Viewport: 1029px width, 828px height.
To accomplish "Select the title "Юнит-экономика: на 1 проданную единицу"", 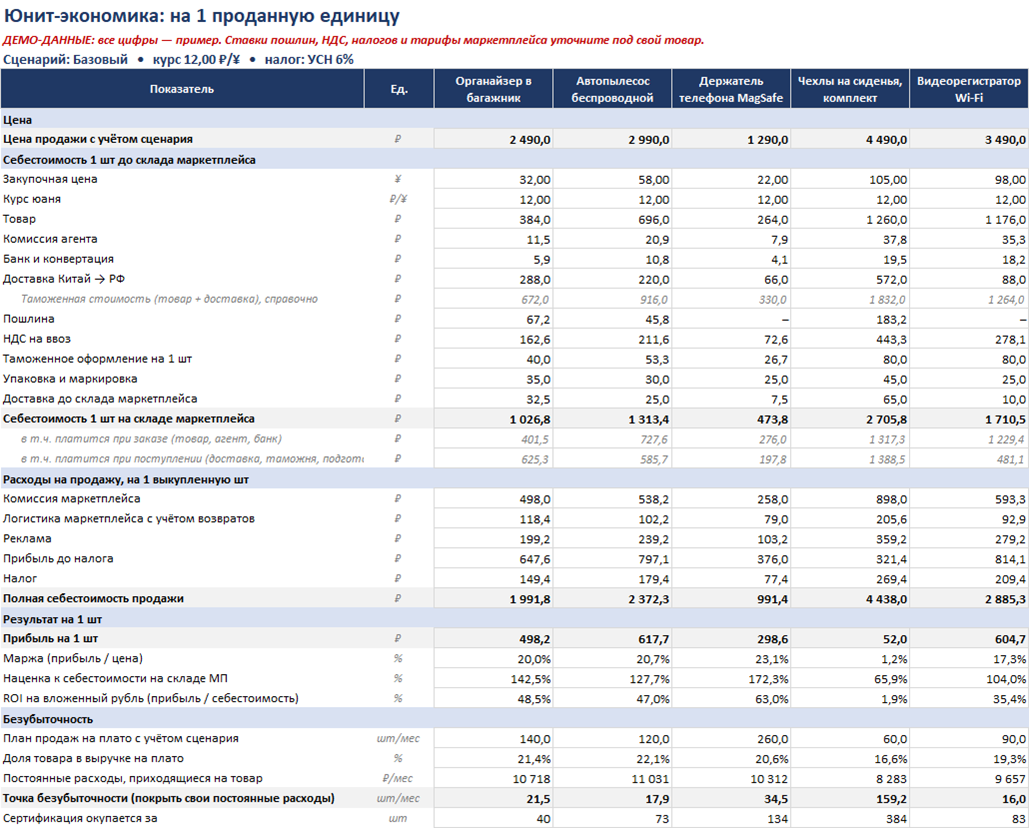I will click(201, 16).
